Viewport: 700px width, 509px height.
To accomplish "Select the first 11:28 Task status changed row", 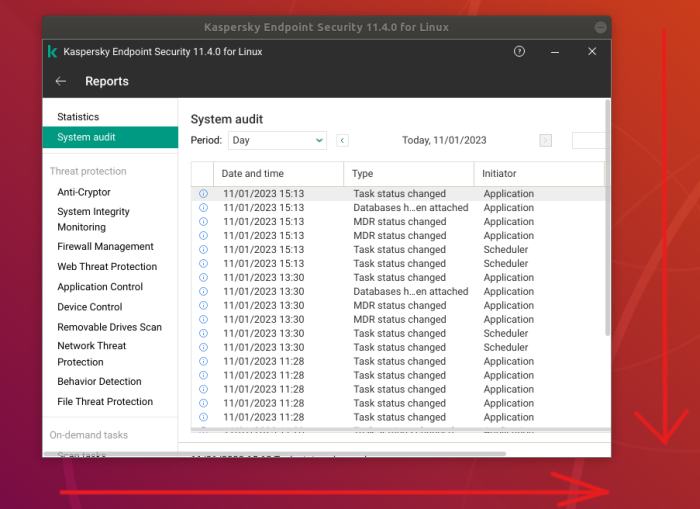I will pyautogui.click(x=398, y=361).
